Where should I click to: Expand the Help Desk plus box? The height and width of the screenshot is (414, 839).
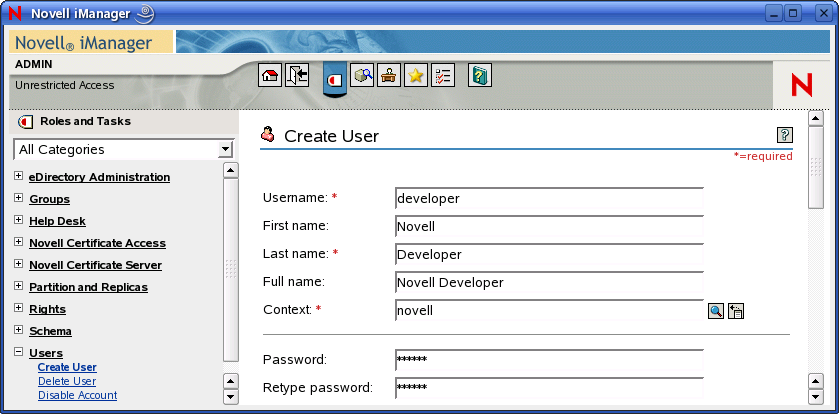[x=19, y=220]
